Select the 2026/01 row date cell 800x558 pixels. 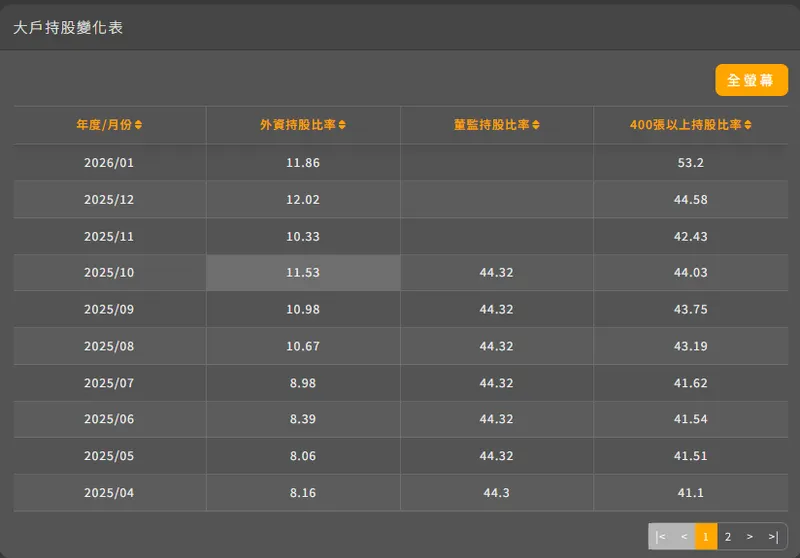click(109, 162)
